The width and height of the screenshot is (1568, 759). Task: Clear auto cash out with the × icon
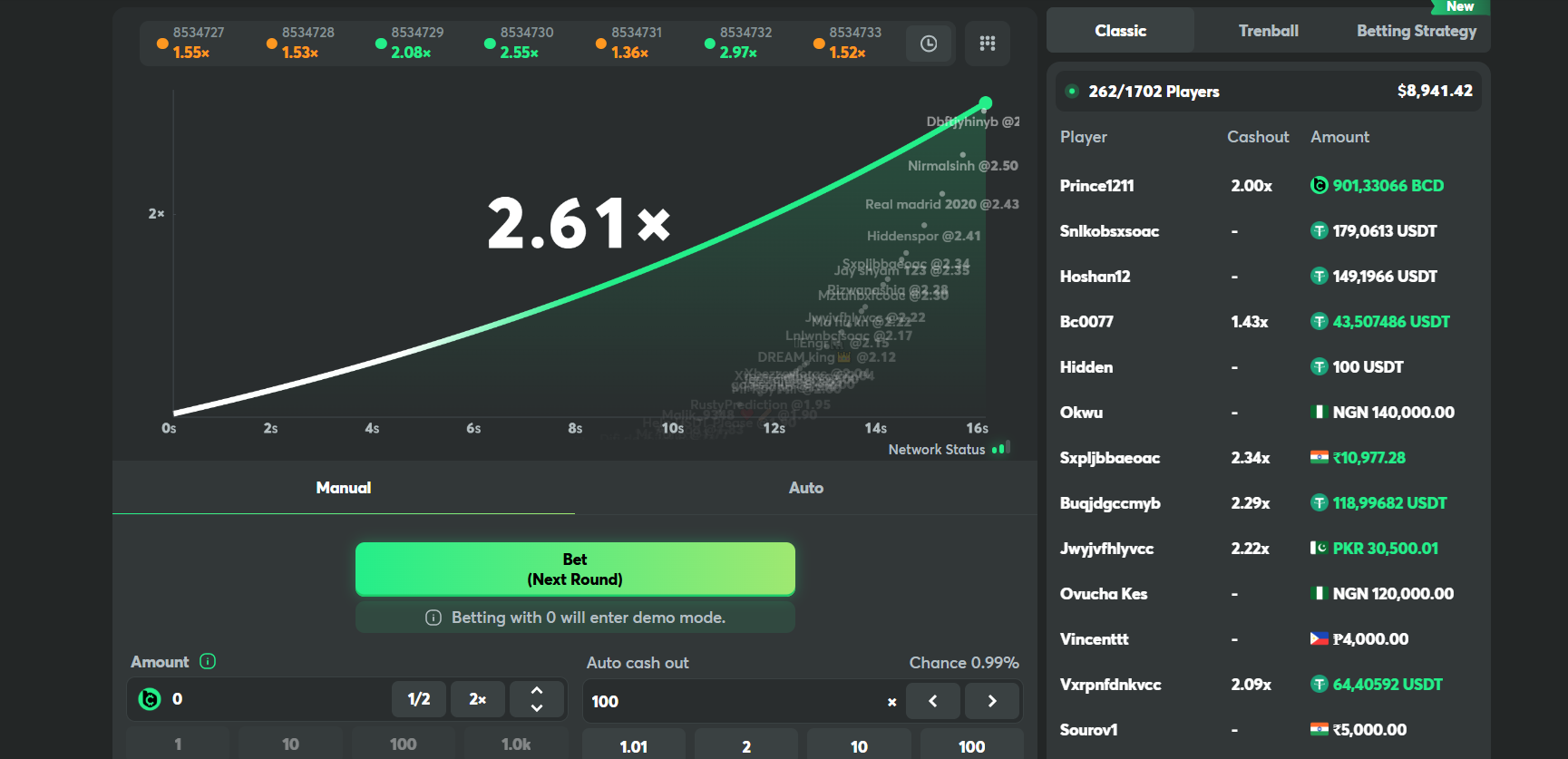(891, 702)
